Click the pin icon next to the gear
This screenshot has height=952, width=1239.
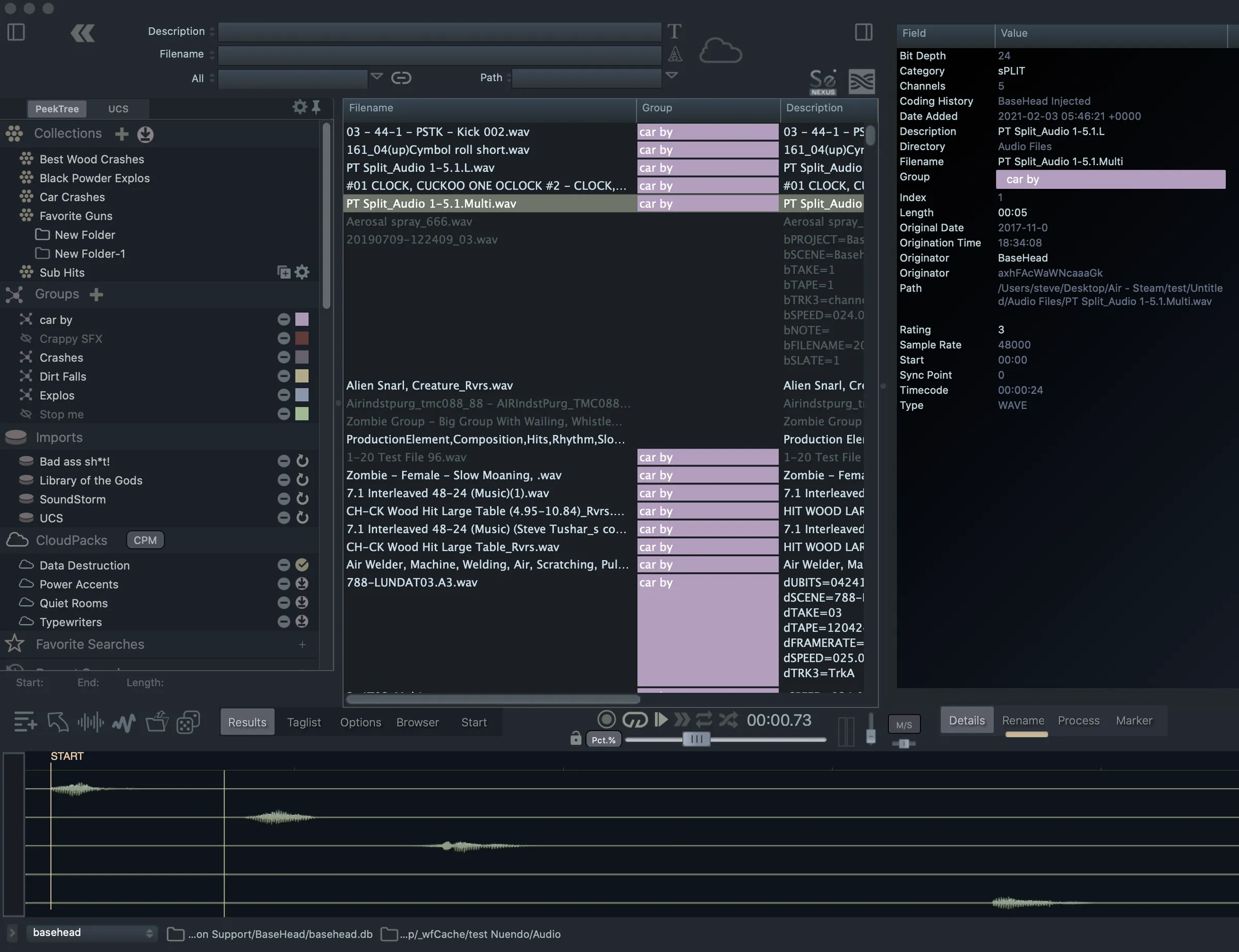tap(316, 107)
